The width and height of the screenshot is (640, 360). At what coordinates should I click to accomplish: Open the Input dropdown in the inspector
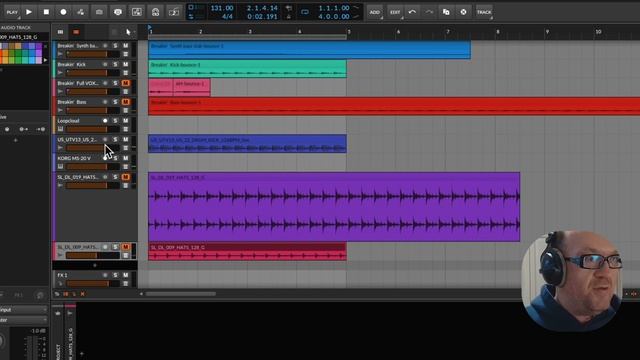tap(23, 310)
